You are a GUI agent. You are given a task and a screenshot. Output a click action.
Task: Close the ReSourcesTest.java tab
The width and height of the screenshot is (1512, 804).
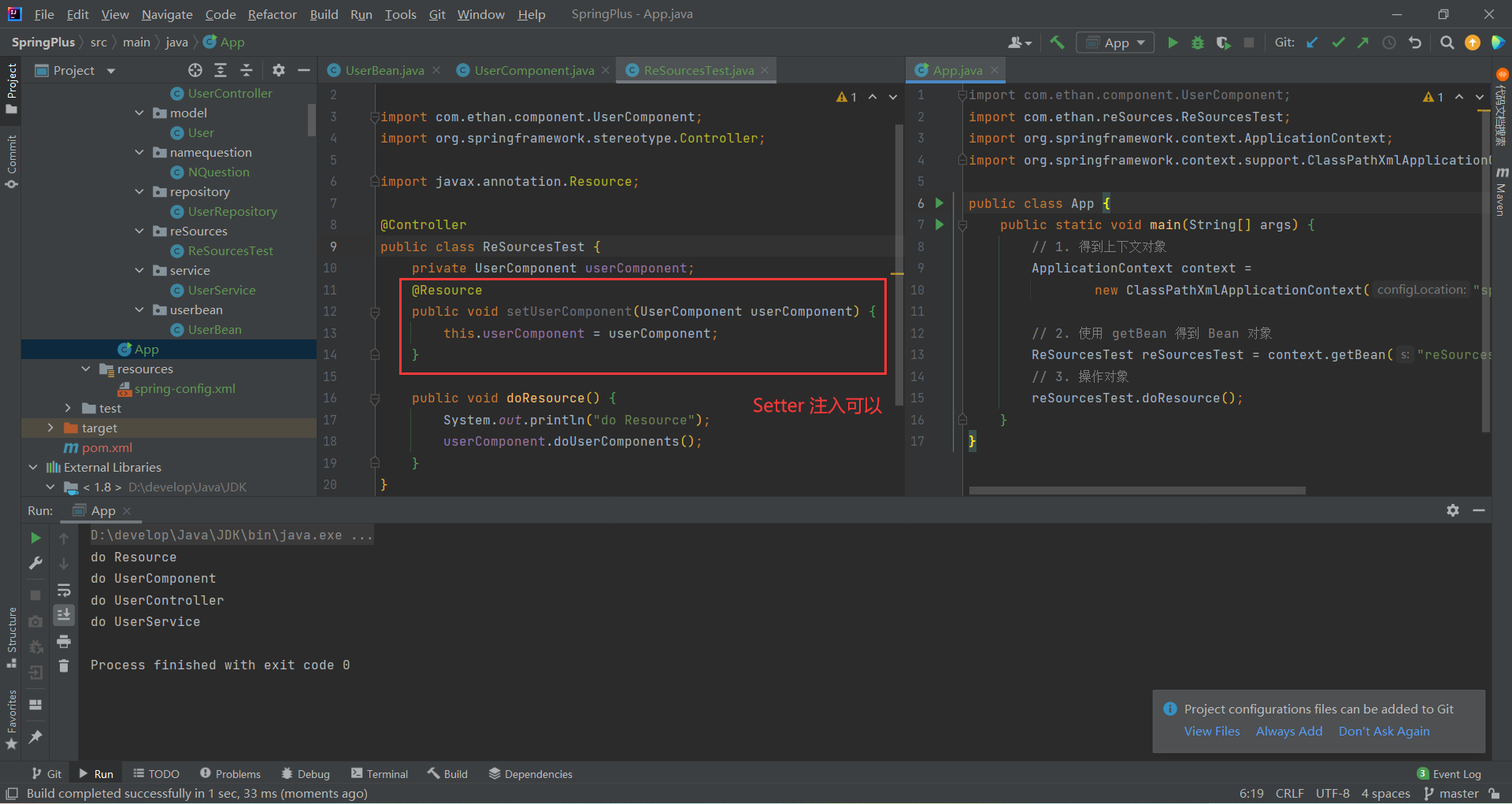click(x=765, y=70)
